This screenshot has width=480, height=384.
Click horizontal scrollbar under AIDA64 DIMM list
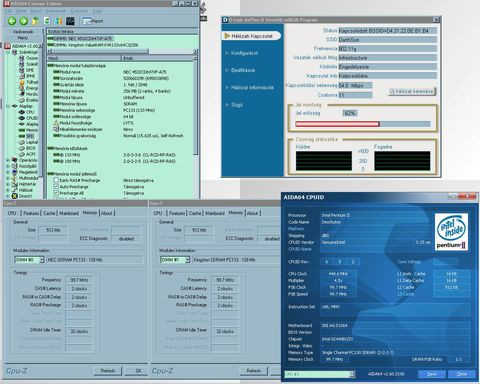122,51
